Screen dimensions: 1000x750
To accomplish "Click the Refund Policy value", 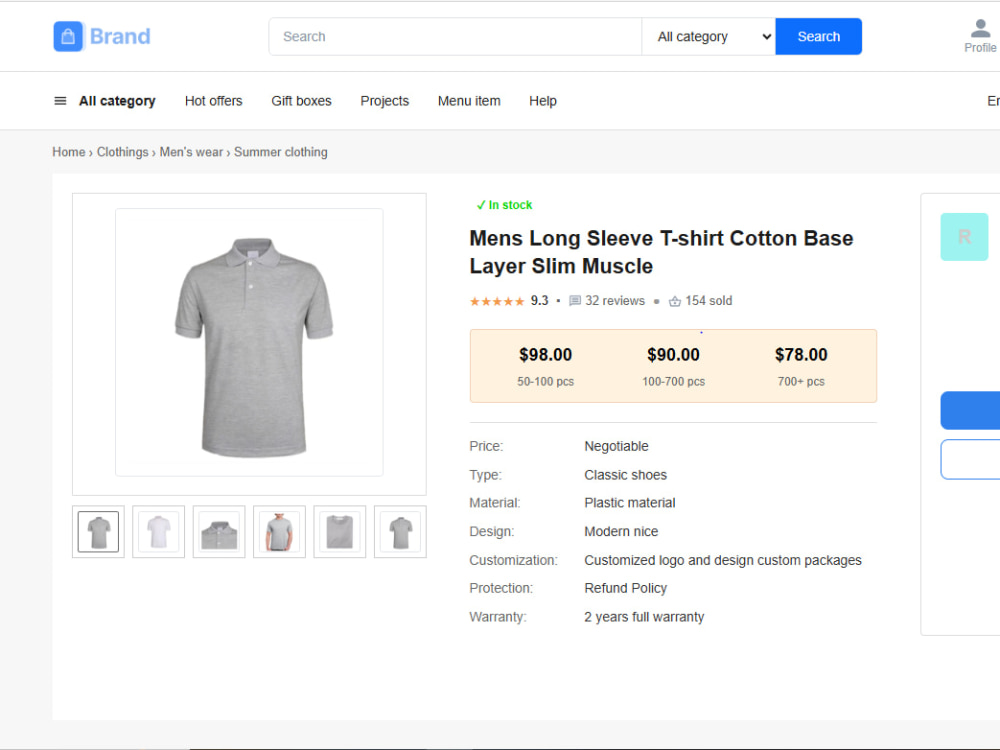I will 626,588.
